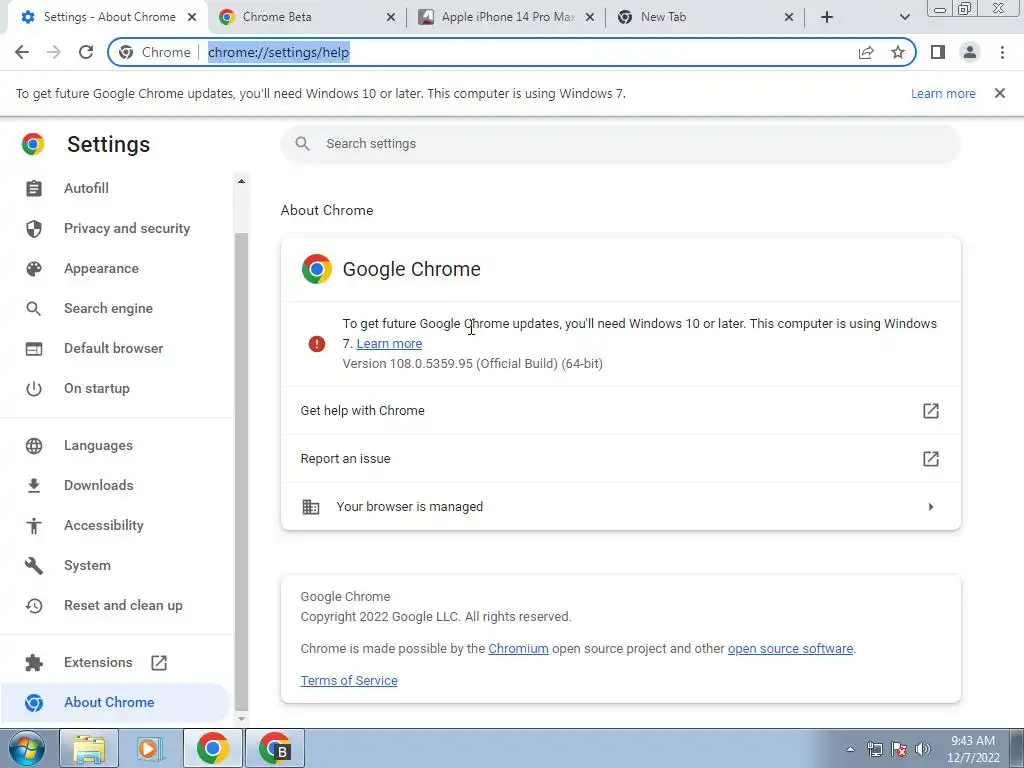Close the Chrome Beta tab
Viewport: 1024px width, 768px height.
point(391,17)
